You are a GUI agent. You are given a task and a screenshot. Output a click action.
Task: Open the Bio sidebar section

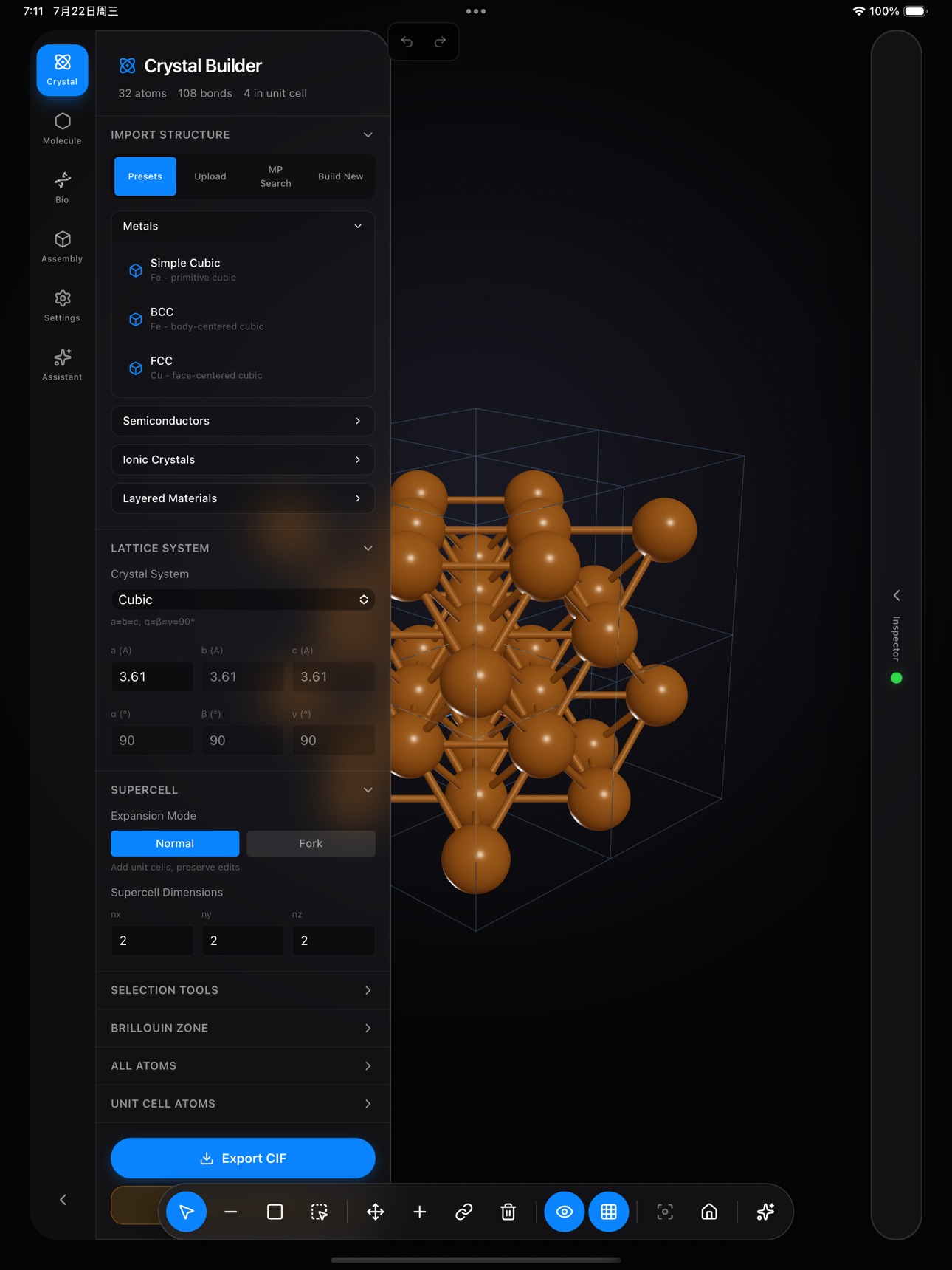[62, 188]
